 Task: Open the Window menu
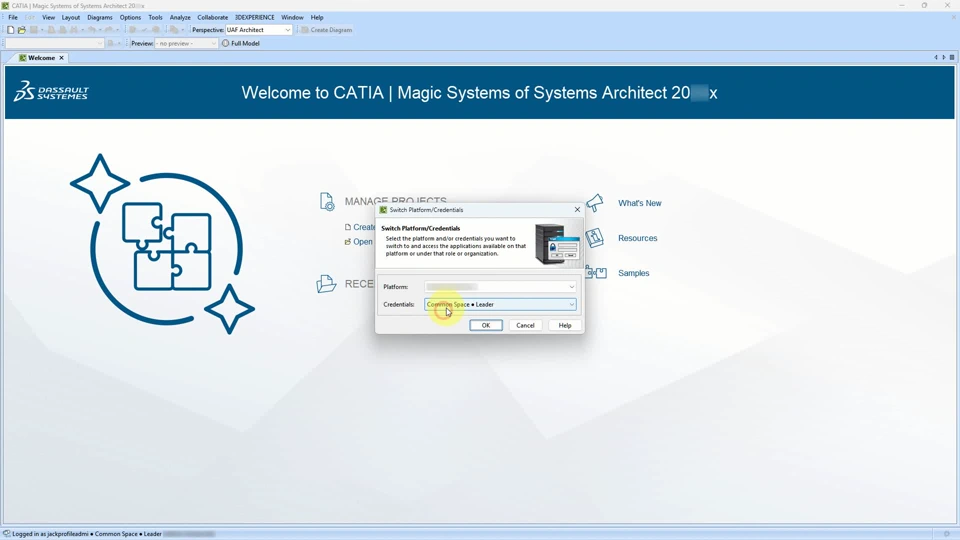point(292,18)
